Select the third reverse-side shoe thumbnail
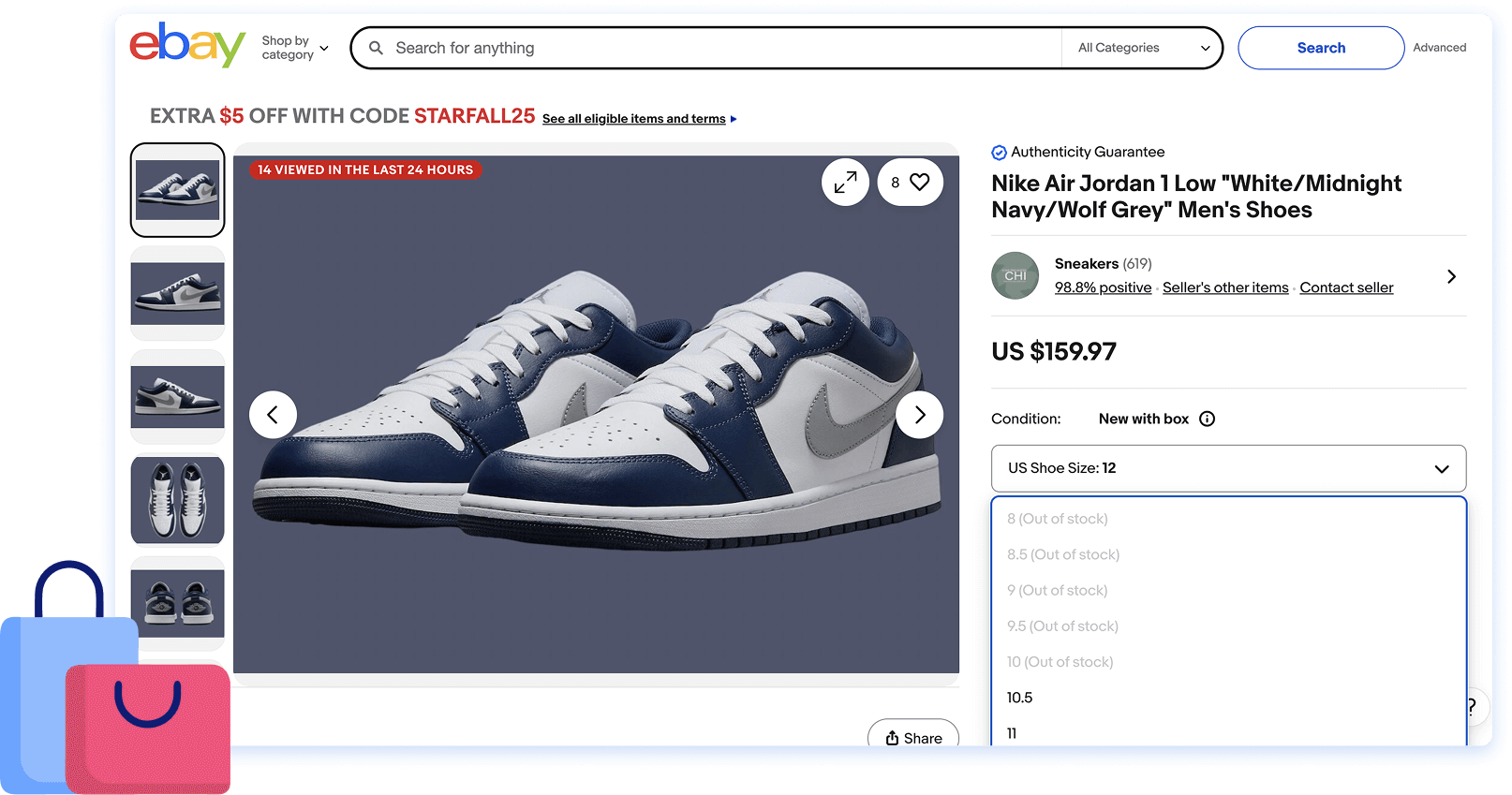Viewport: 1512px width, 795px height. coord(177,397)
